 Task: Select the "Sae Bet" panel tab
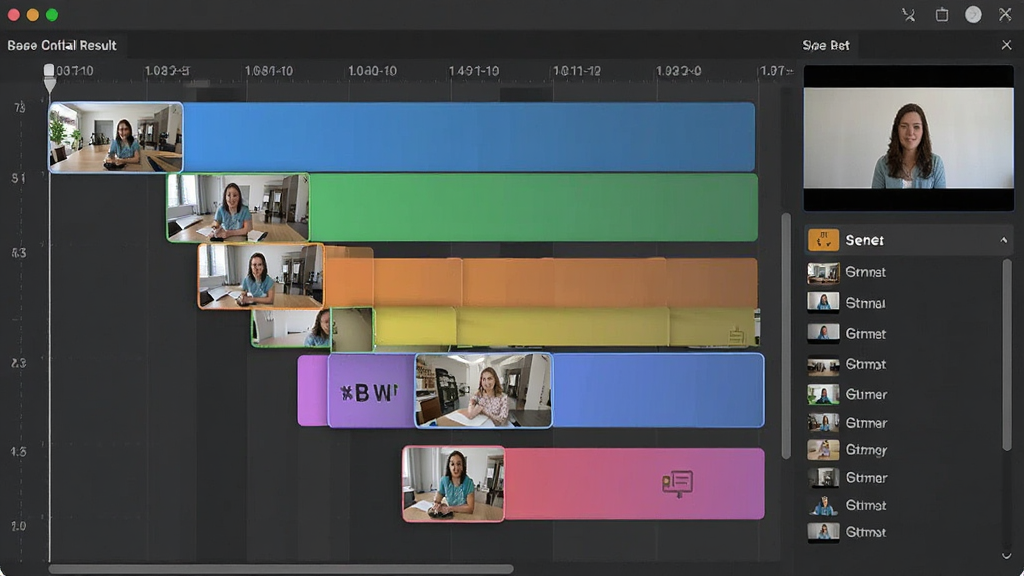(826, 45)
